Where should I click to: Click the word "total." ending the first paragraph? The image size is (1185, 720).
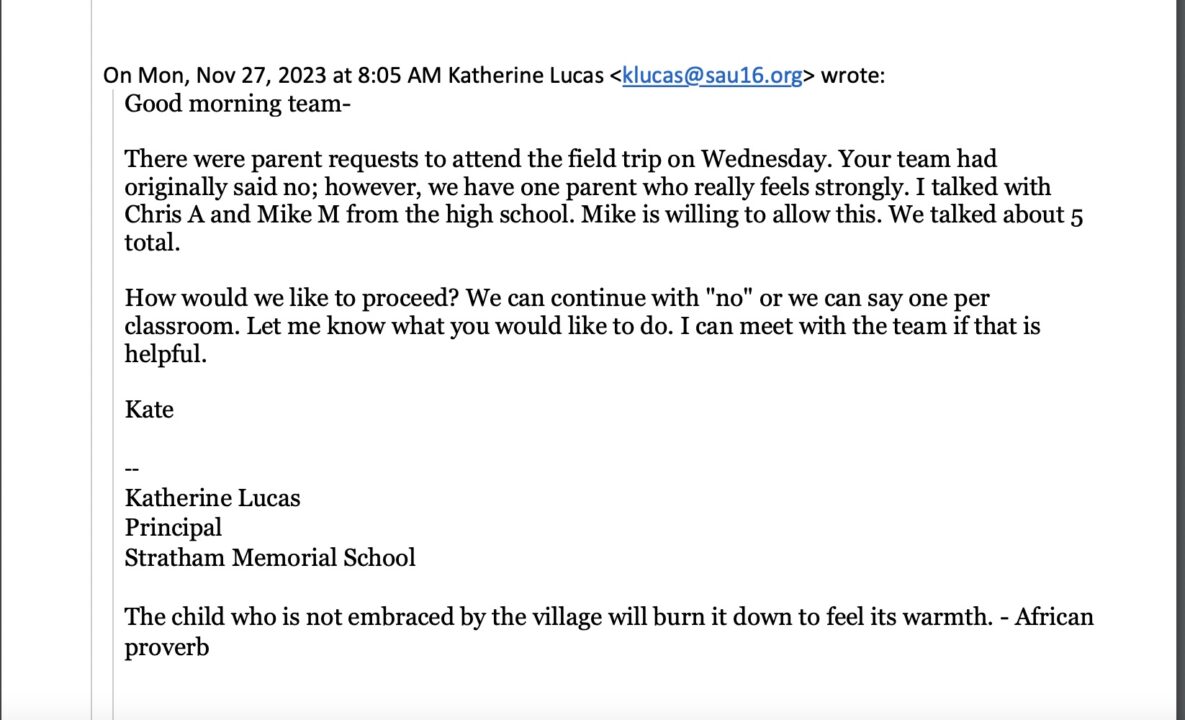point(152,243)
